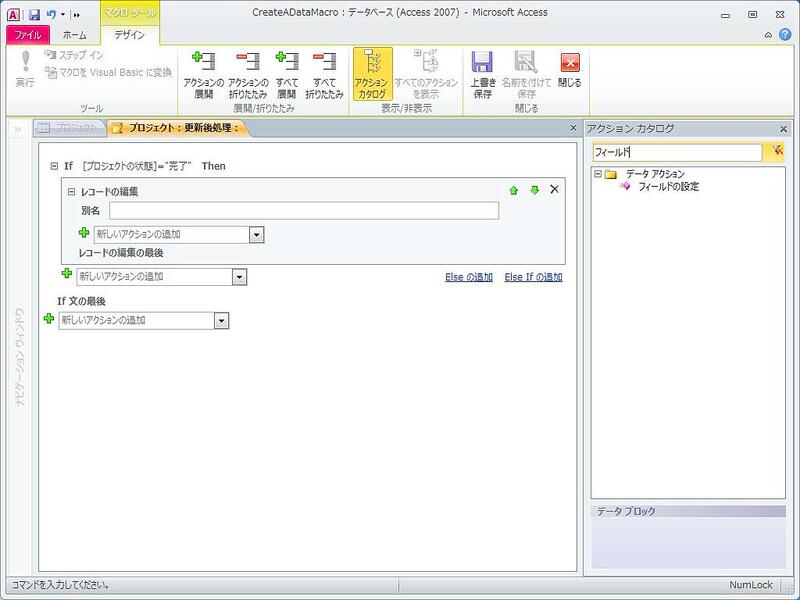Collapse the If block with minus box
The image size is (800, 600).
54,166
